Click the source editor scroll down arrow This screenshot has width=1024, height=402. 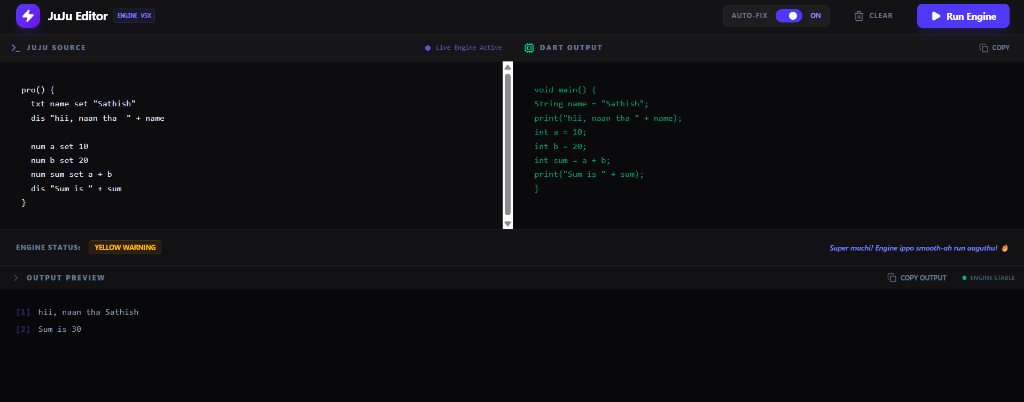point(507,223)
